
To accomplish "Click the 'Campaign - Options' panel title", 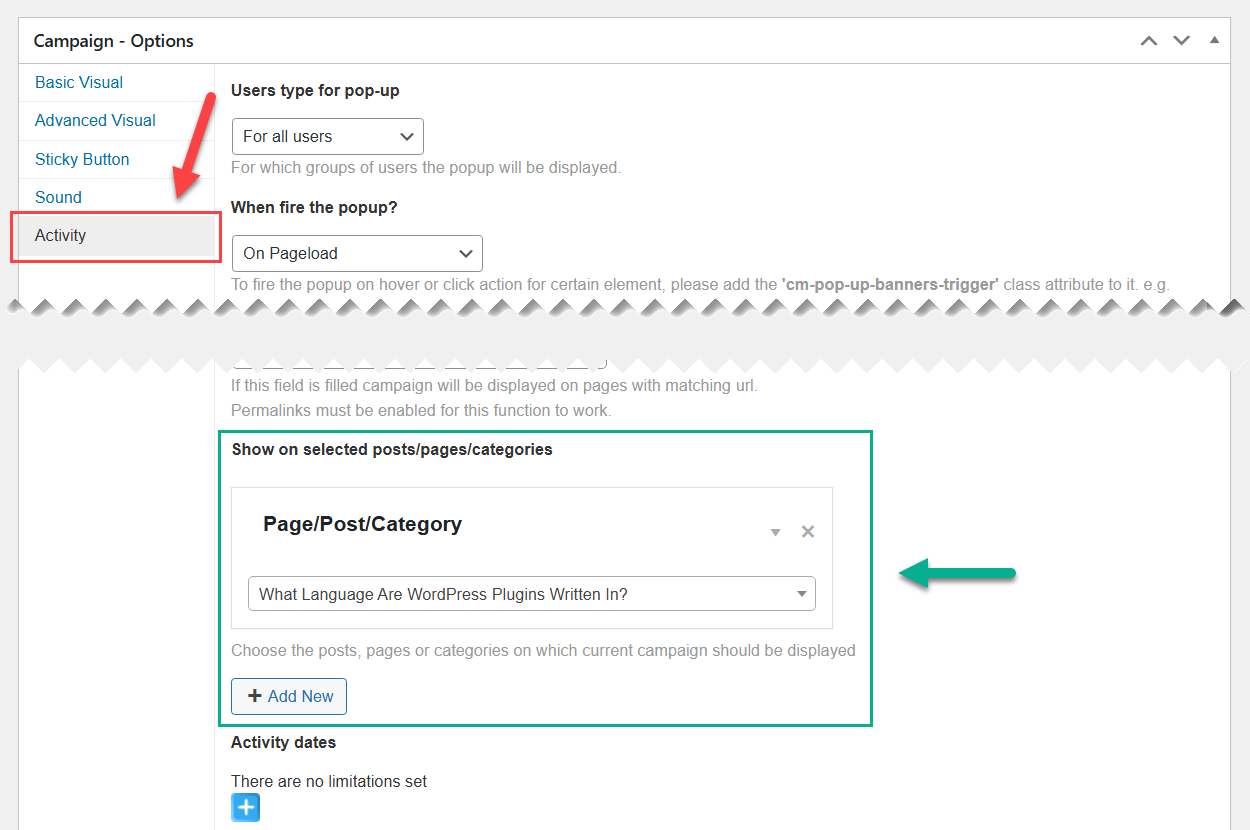I will (x=114, y=41).
